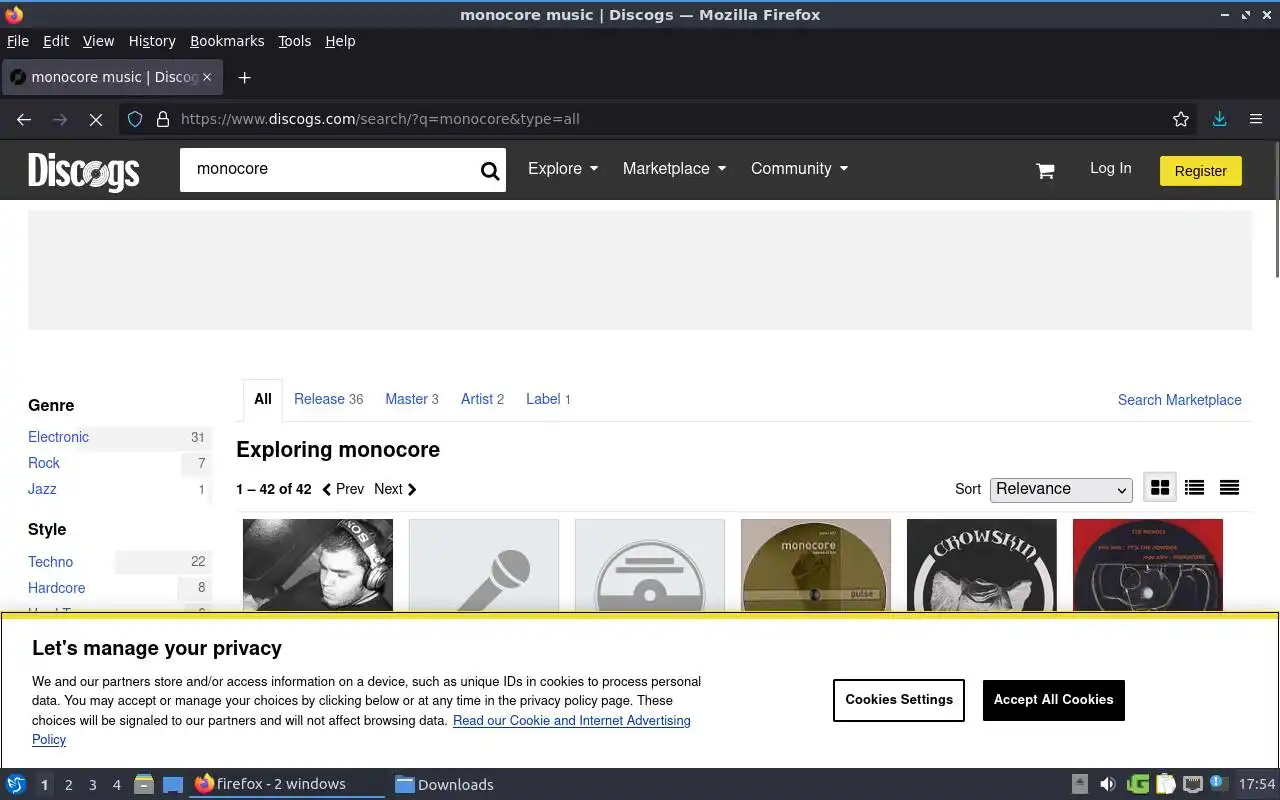Close the monocore music tab
The image size is (1280, 800).
click(x=207, y=77)
